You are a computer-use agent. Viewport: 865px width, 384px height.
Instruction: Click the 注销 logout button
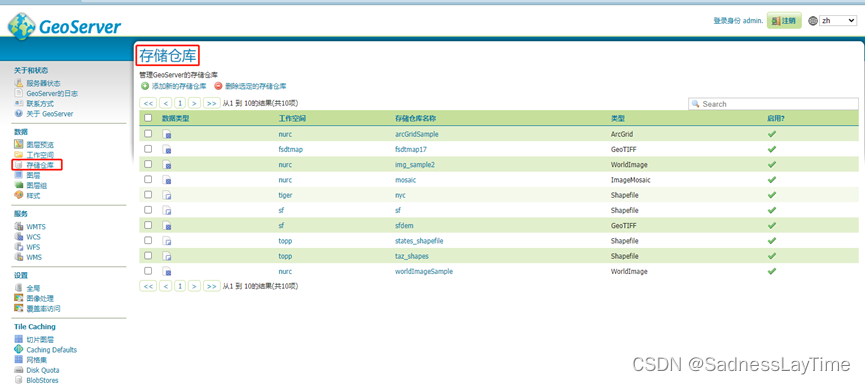pyautogui.click(x=784, y=20)
